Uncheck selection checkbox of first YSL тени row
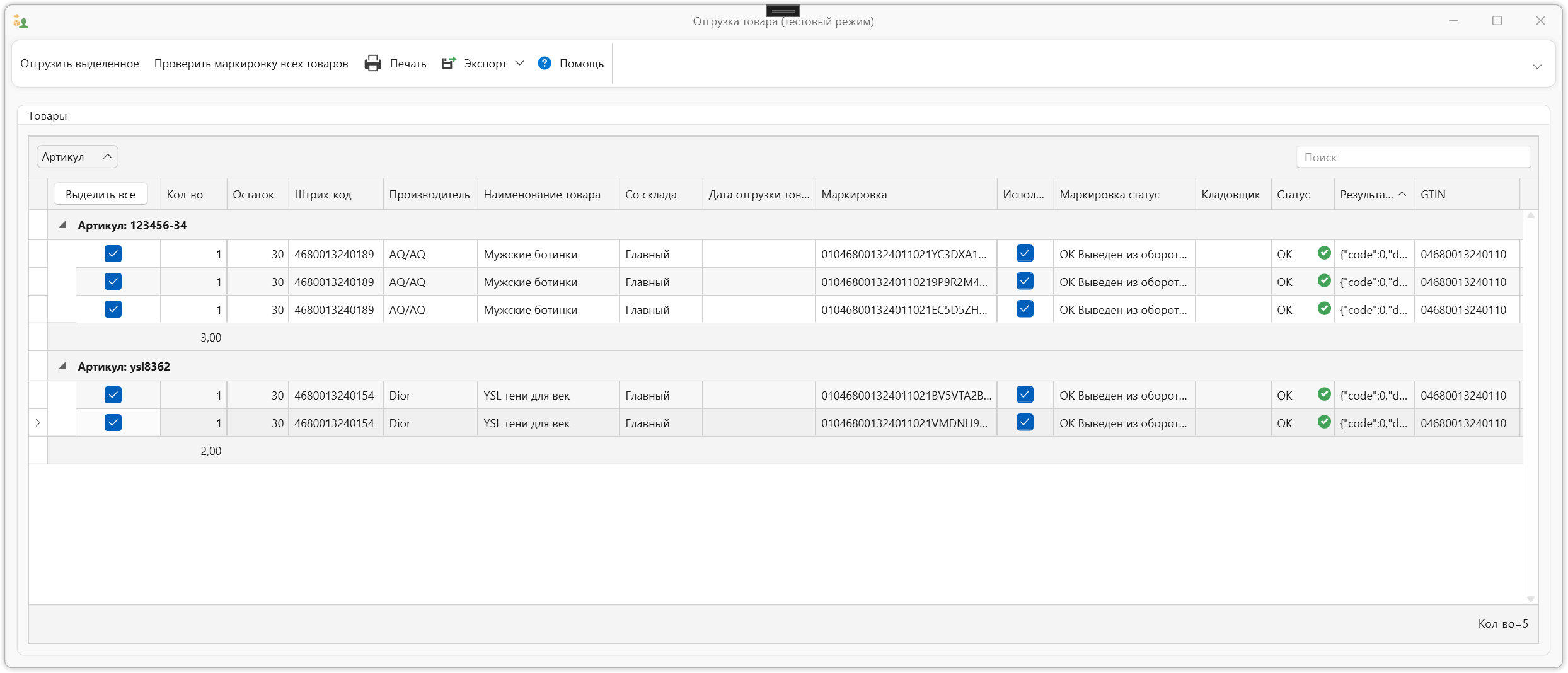 tap(113, 395)
